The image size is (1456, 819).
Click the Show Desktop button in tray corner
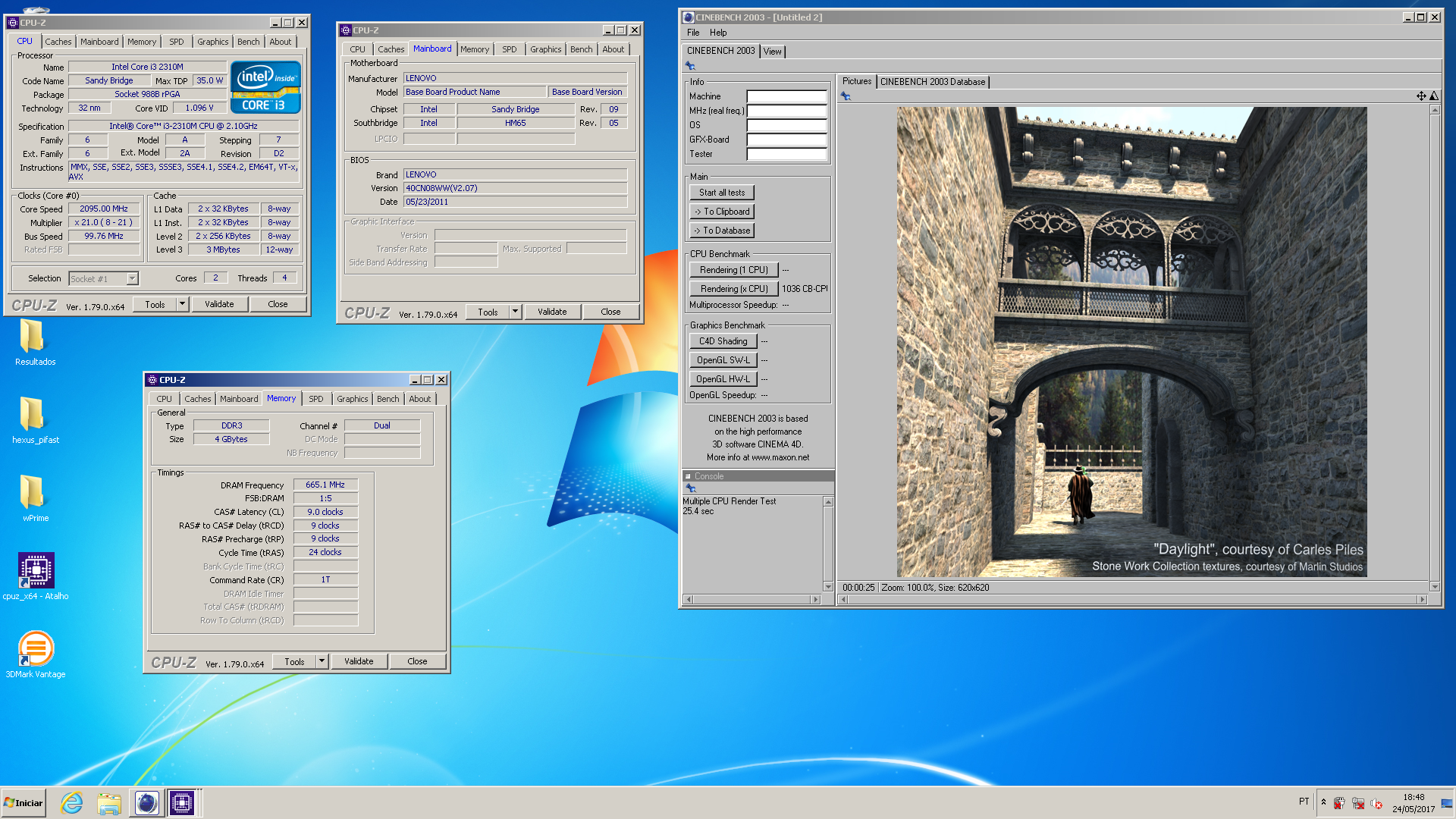(x=1447, y=803)
